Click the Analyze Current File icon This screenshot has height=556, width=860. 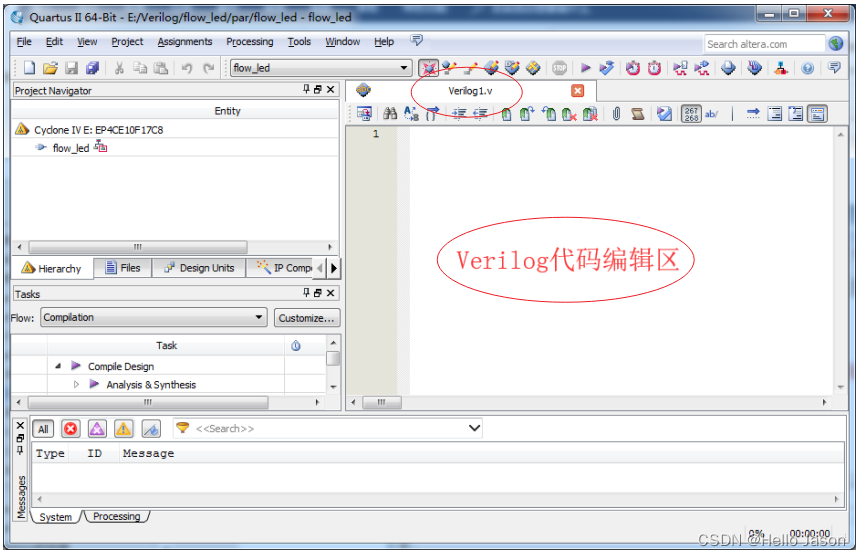point(664,114)
